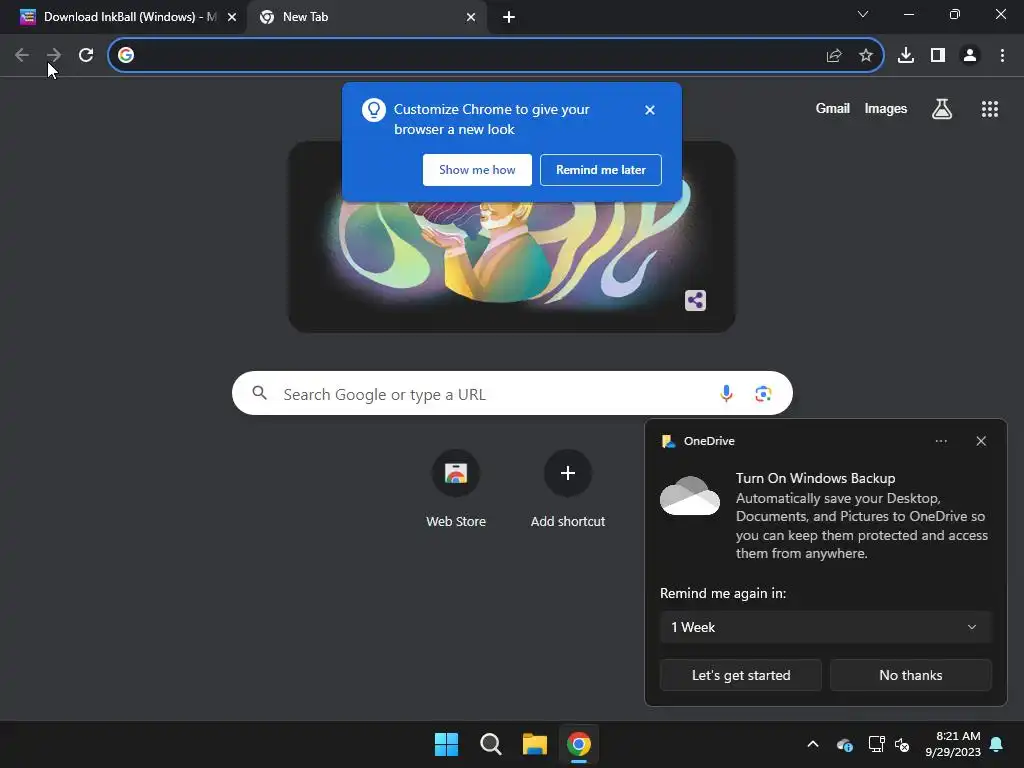Open Chrome downloads icon
1024x768 pixels.
tap(906, 56)
